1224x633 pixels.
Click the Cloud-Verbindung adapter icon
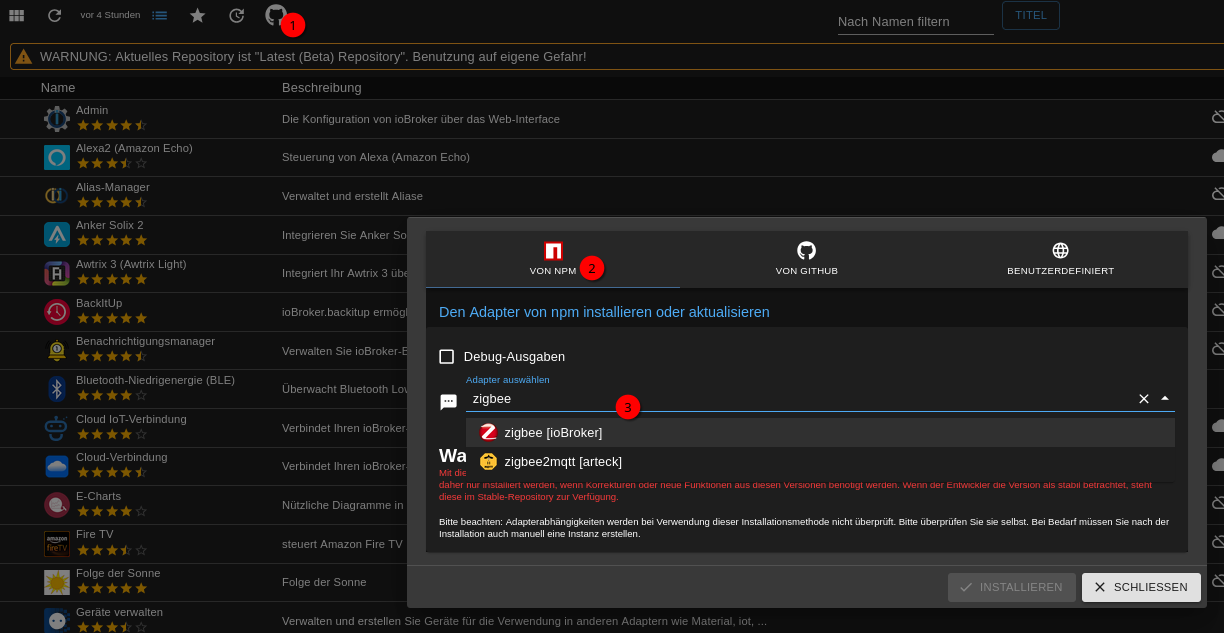coord(57,466)
